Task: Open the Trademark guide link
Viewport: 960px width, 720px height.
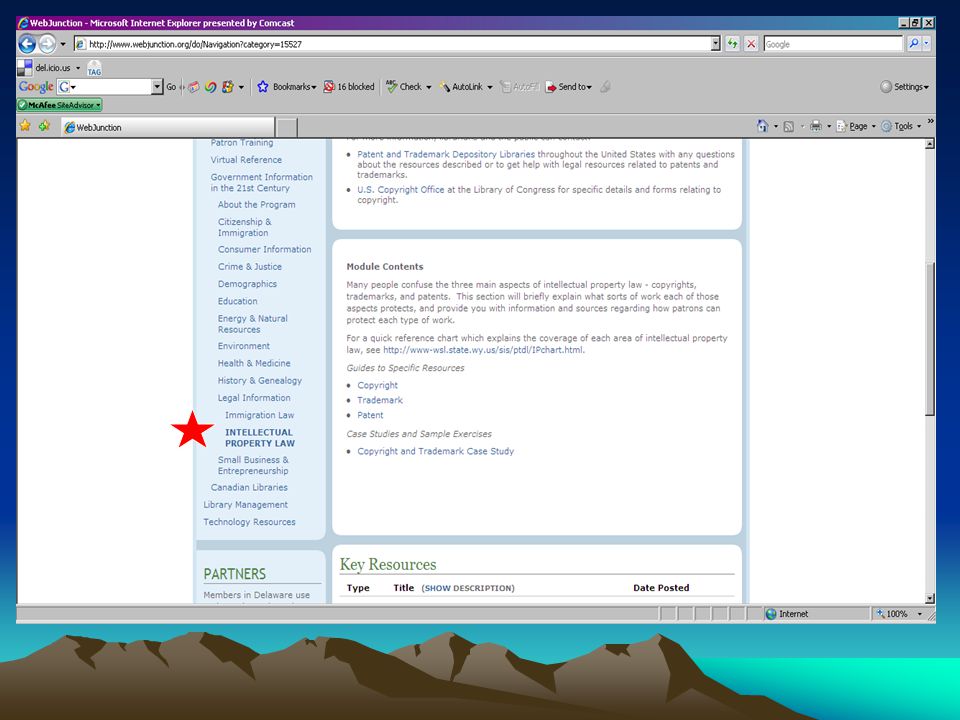Action: 380,400
